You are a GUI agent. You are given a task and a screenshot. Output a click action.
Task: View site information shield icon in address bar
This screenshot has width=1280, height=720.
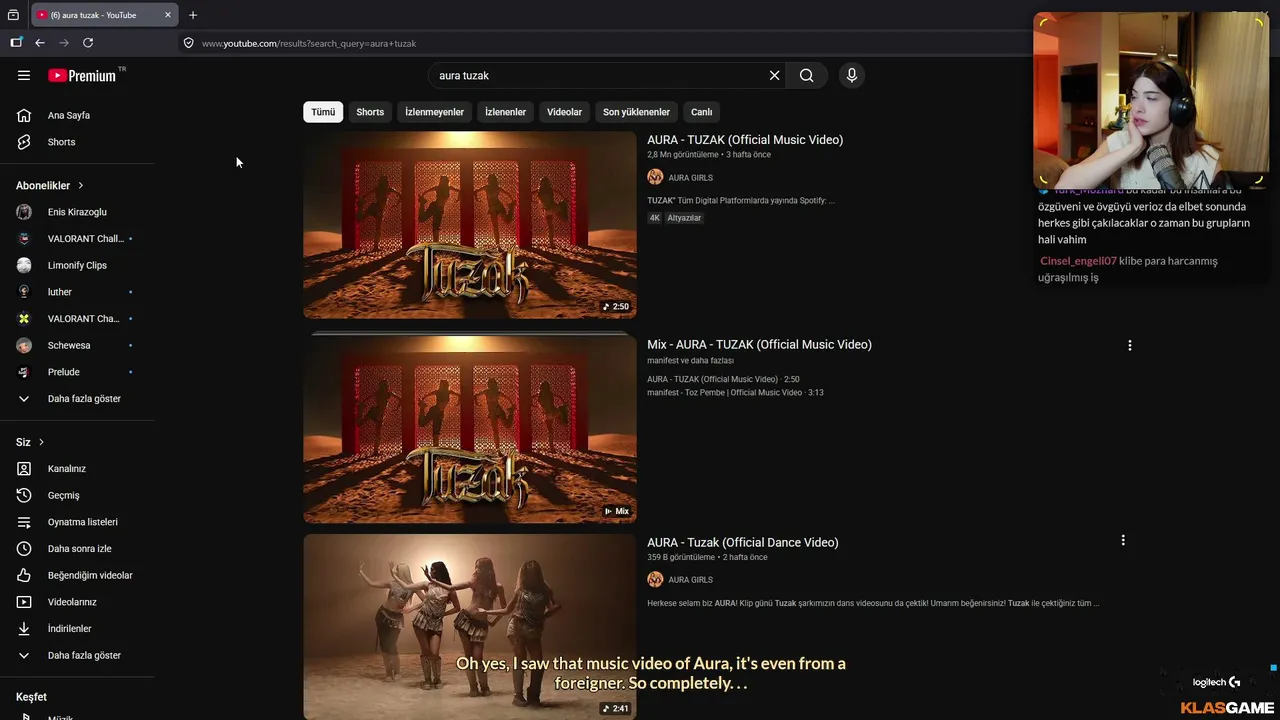pyautogui.click(x=188, y=43)
